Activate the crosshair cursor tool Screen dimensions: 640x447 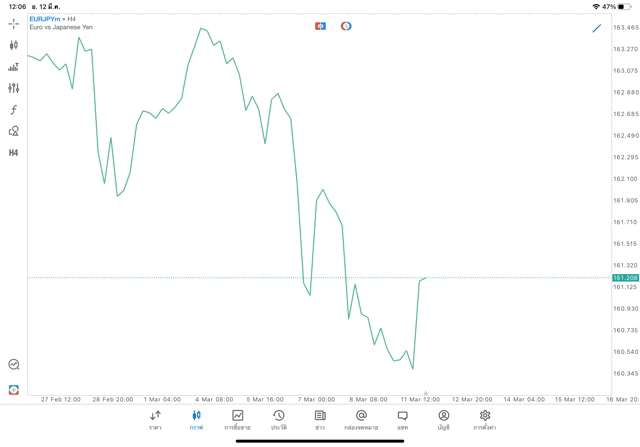pos(13,23)
